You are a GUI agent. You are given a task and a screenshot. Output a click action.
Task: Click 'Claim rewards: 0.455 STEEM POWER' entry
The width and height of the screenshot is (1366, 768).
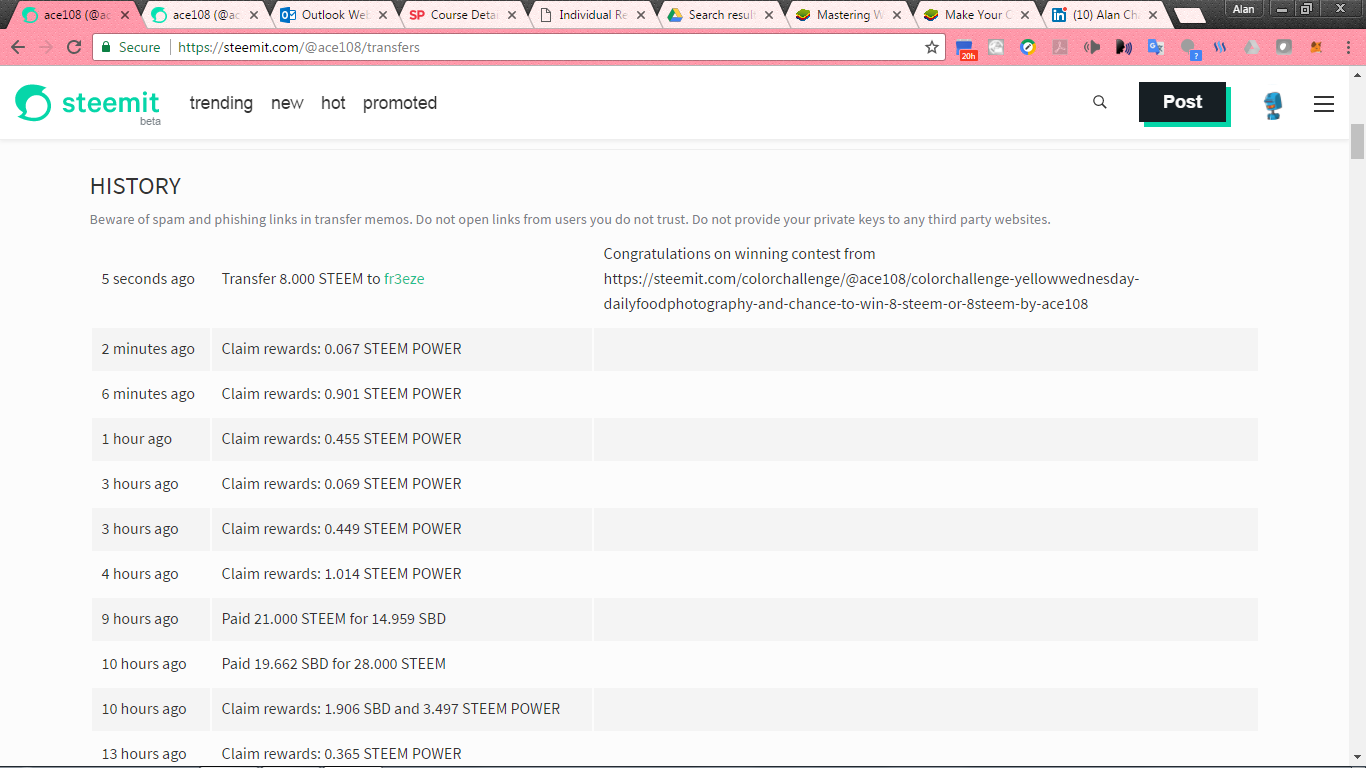342,439
